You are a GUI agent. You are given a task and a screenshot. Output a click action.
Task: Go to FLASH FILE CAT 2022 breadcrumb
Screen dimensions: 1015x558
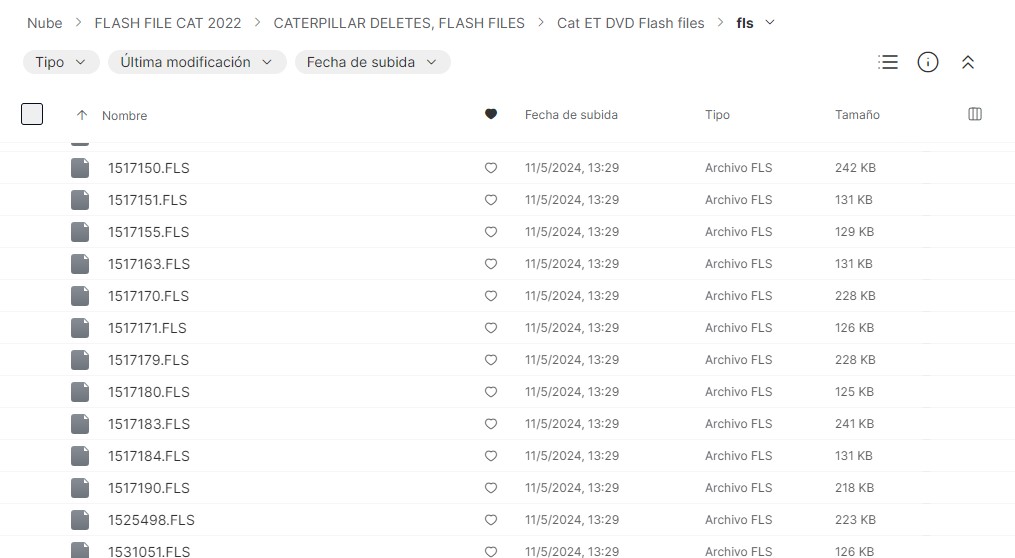click(x=168, y=23)
